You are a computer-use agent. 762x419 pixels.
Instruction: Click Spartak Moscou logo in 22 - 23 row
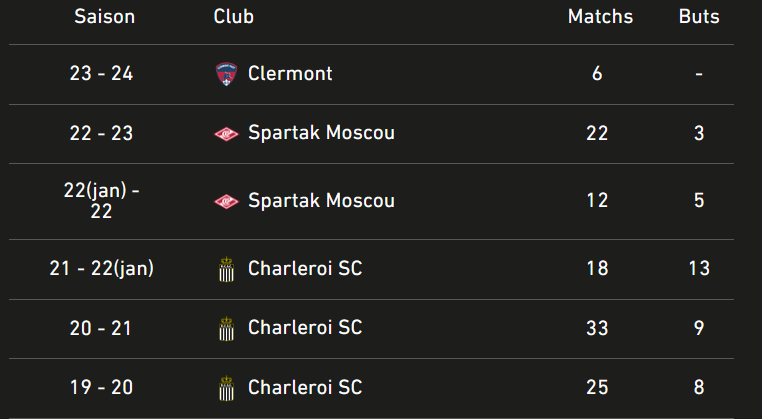(226, 134)
